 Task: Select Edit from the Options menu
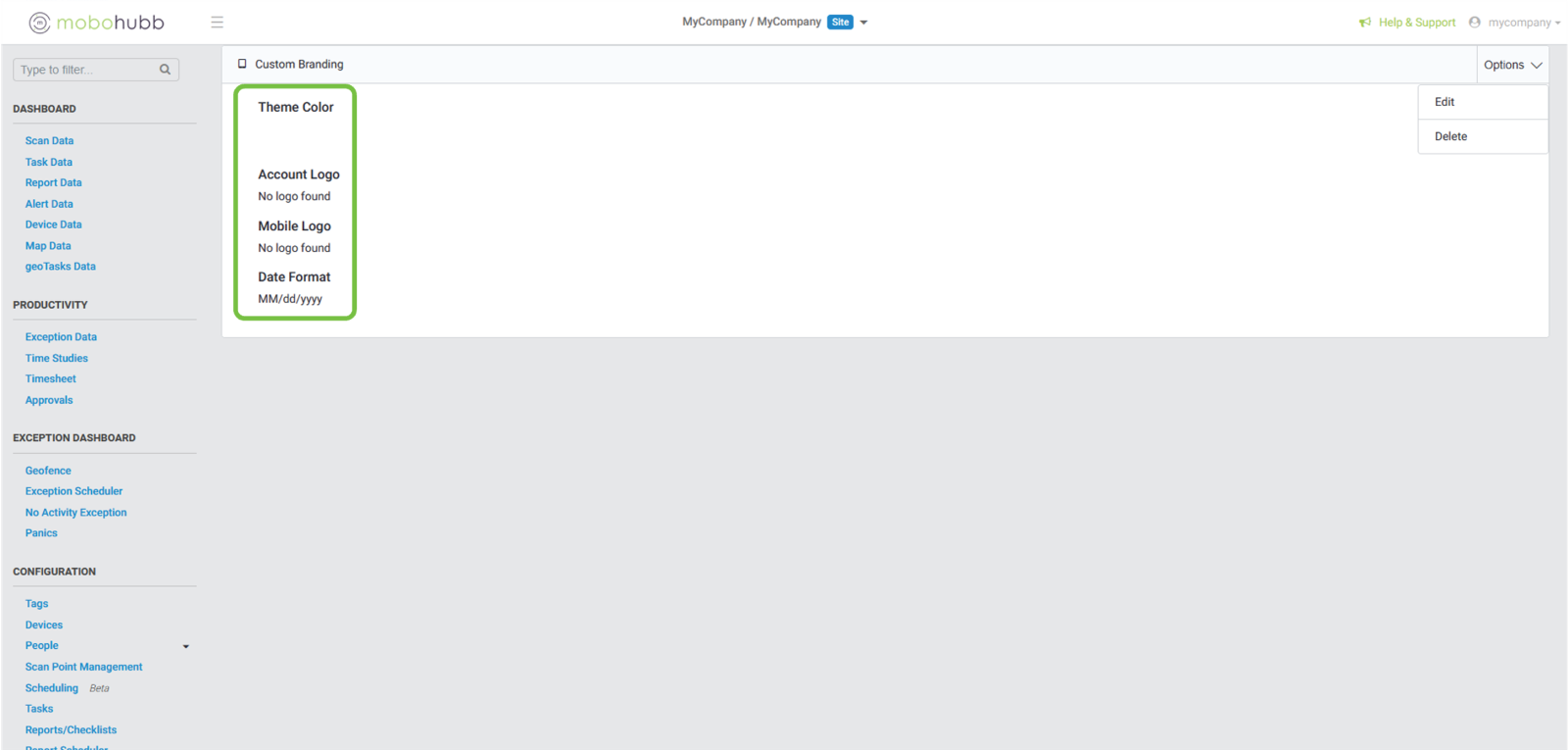(x=1445, y=102)
